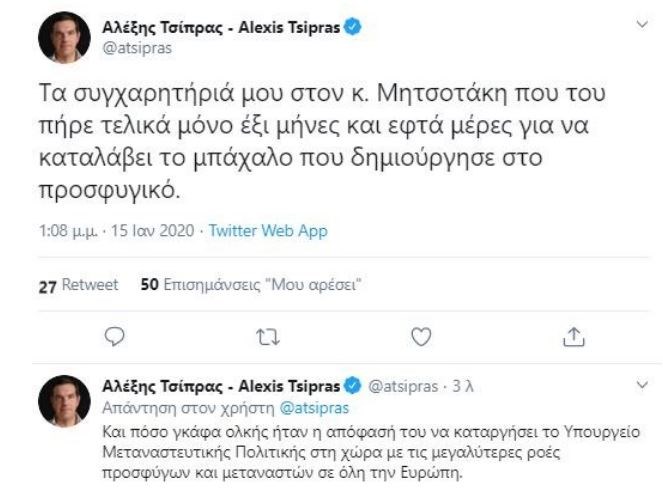Open the share tweet icon
663x494 pixels.
(x=574, y=337)
